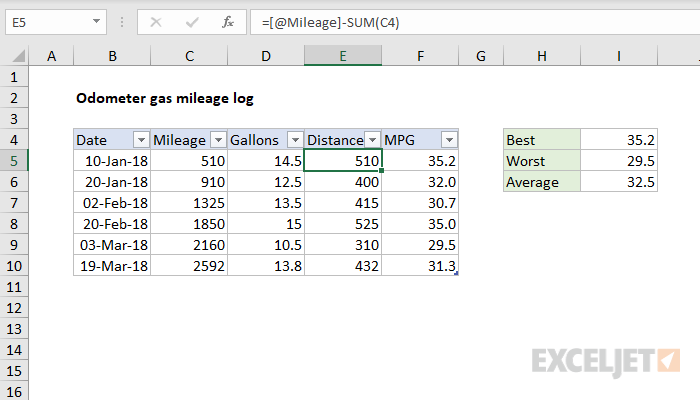Open the Insert Function fx button
The height and width of the screenshot is (400, 700).
click(x=228, y=22)
